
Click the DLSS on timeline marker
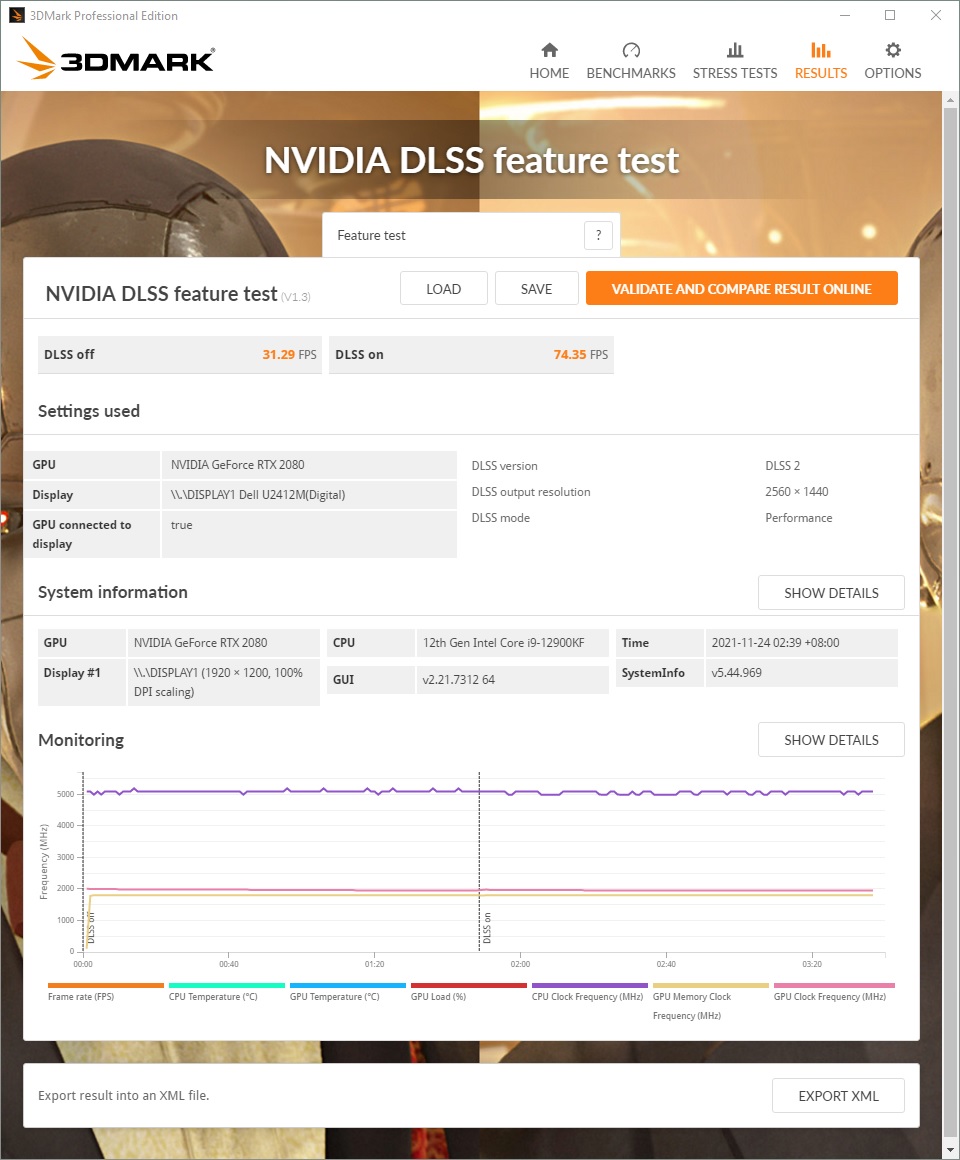[x=487, y=928]
